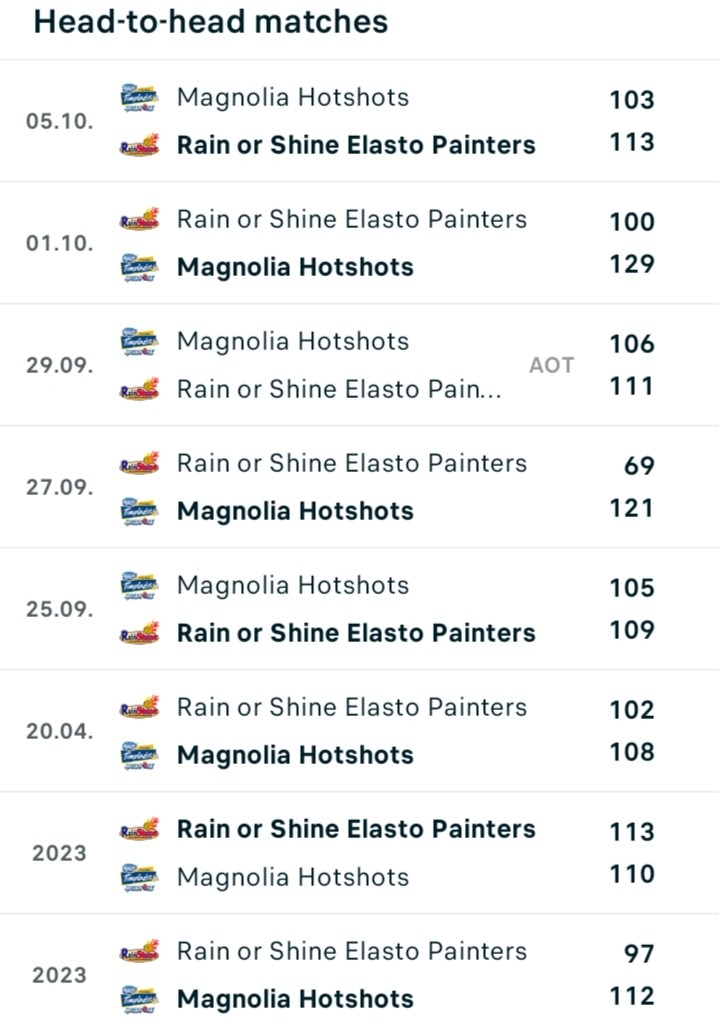Viewport: 719px width, 1031px height.
Task: Click Rain or Shine logo in 27.09. match
Action: coord(139,464)
